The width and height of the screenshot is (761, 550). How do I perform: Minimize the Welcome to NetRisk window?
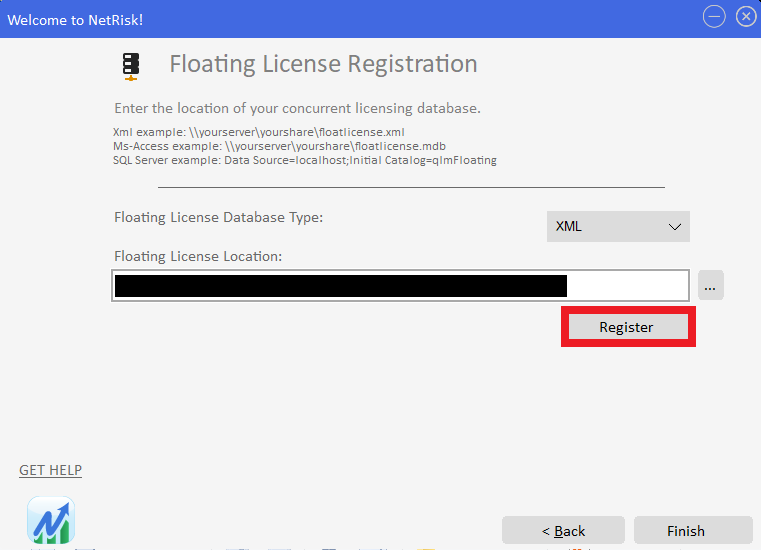tap(714, 17)
